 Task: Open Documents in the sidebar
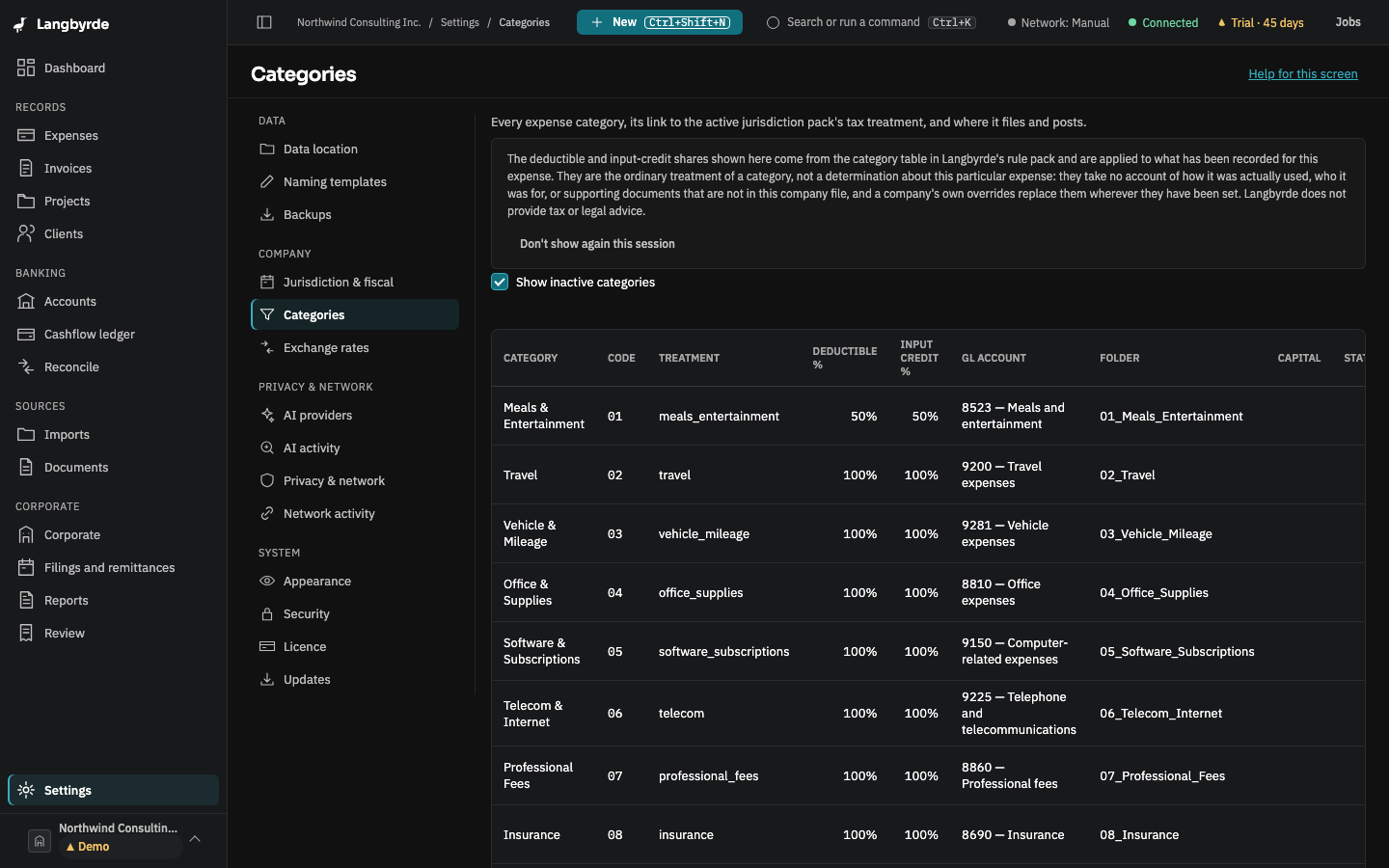114,467
